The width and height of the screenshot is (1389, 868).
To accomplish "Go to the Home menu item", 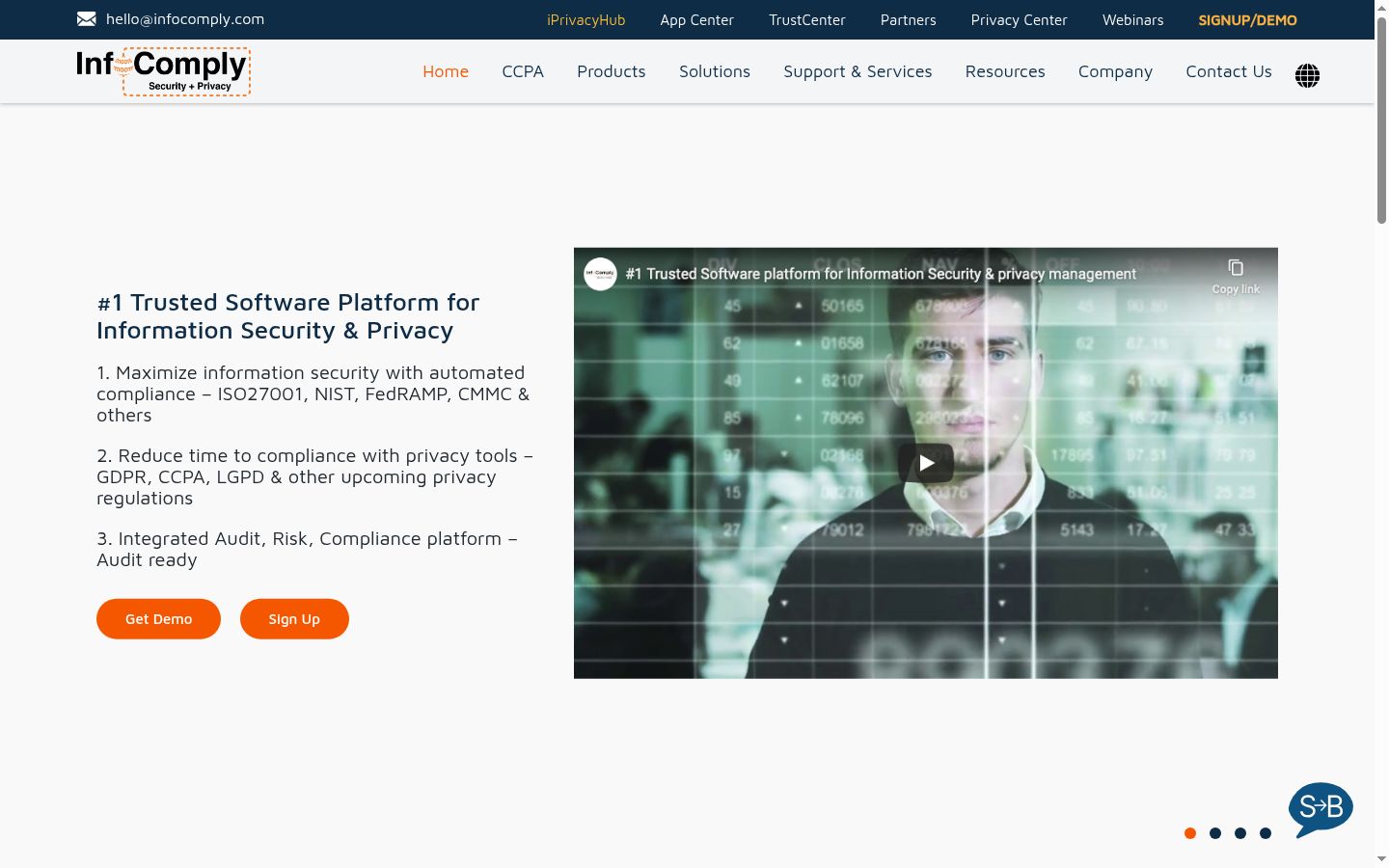I will pyautogui.click(x=446, y=71).
